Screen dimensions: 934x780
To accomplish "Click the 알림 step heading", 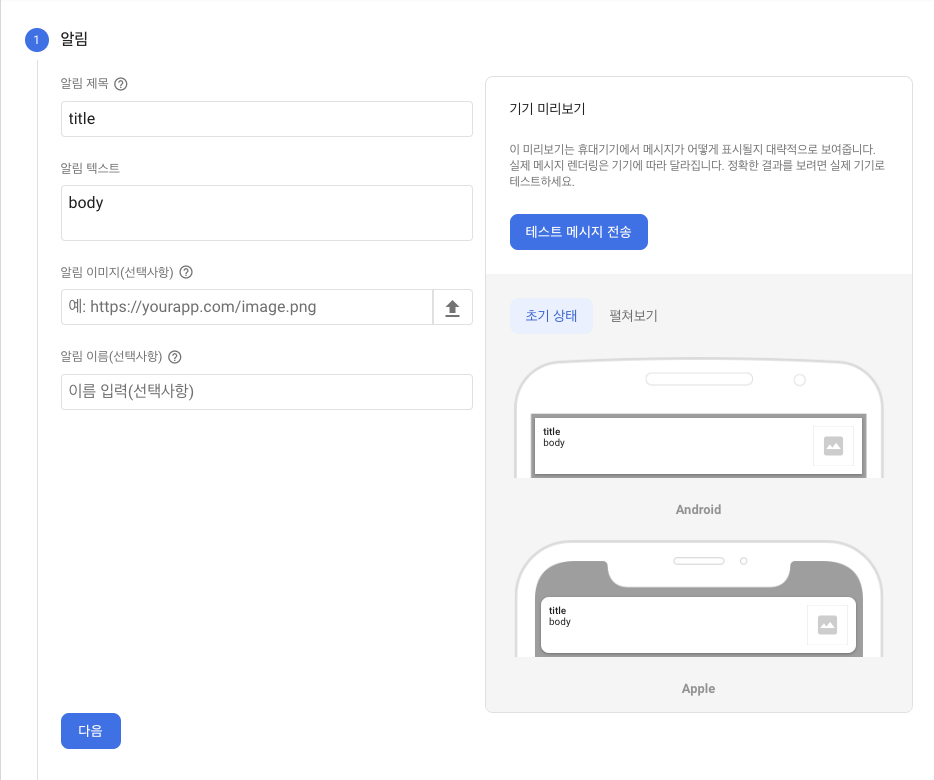I will [x=74, y=39].
